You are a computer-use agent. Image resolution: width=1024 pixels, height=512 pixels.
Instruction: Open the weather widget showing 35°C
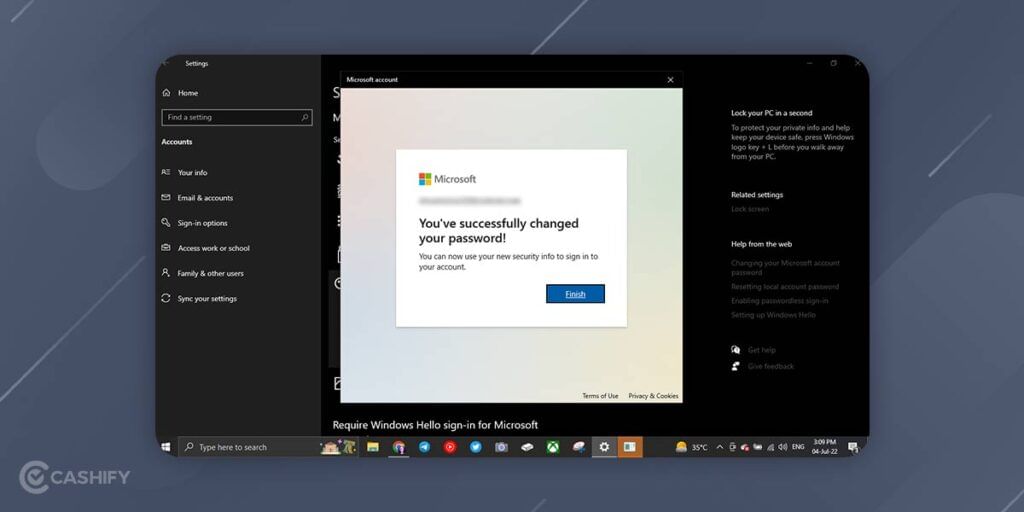tap(692, 447)
